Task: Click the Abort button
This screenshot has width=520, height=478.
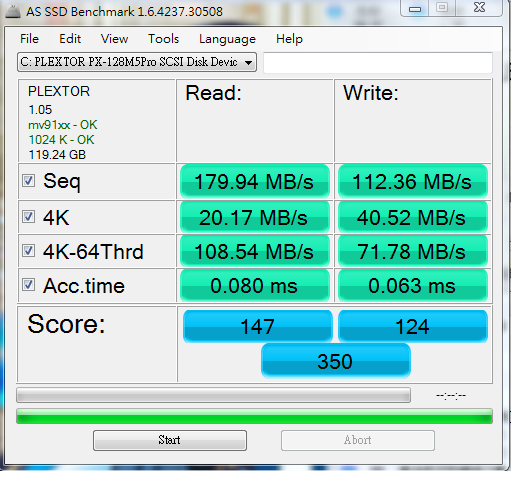Action: point(358,440)
